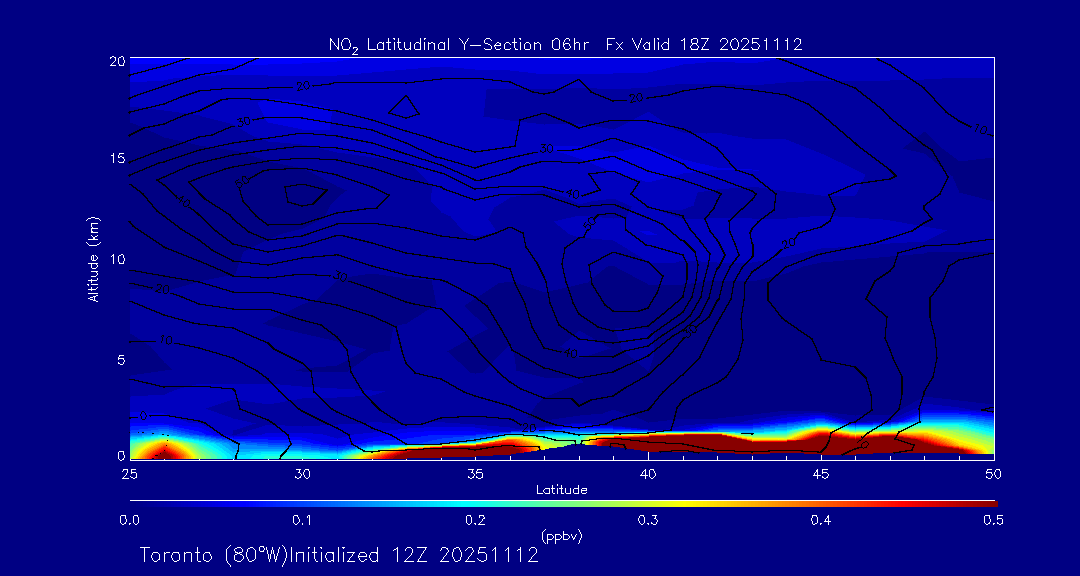Click altitude axis tick label 15
This screenshot has width=1080, height=576.
(115, 159)
